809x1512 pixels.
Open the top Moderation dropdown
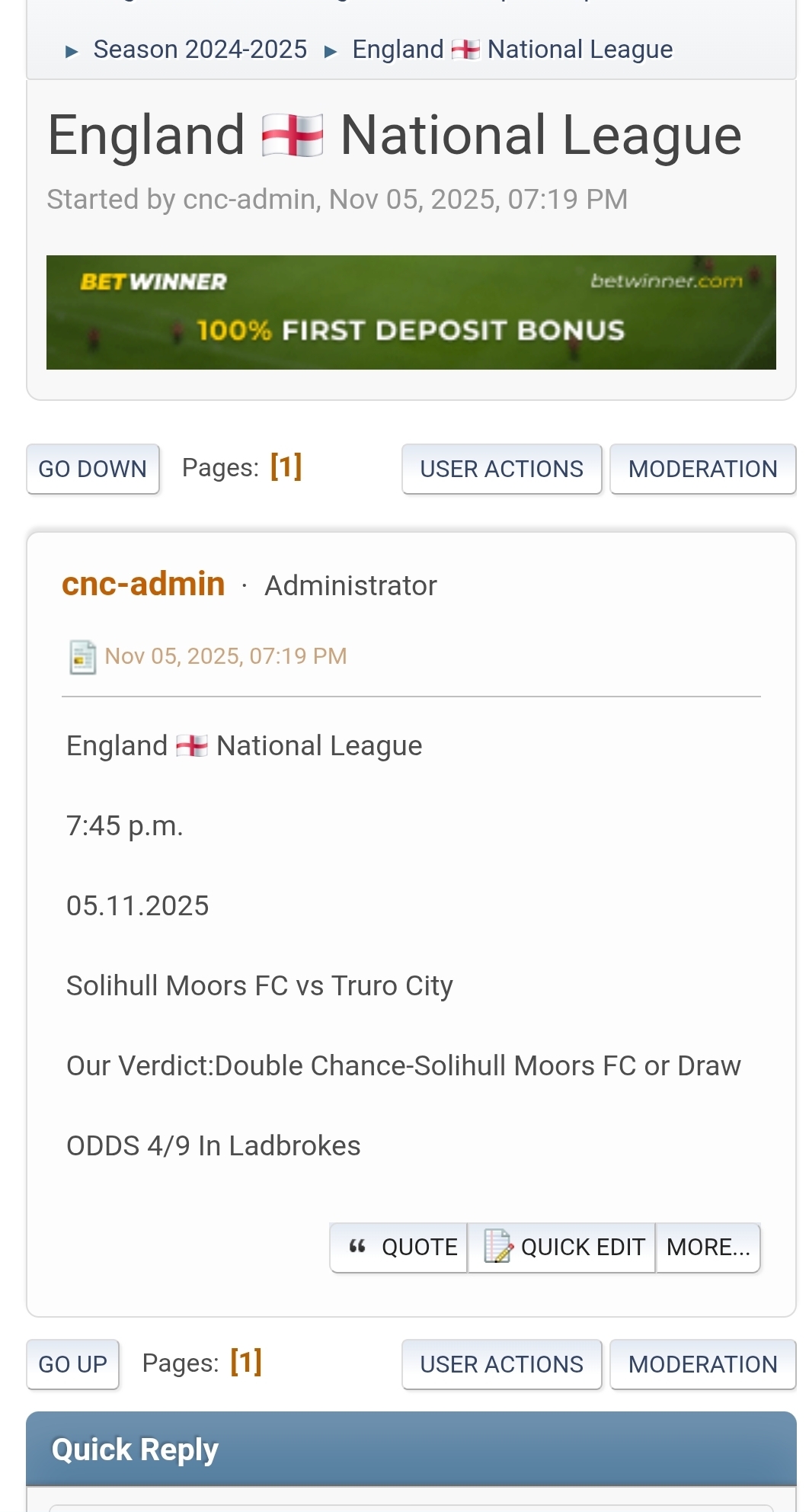coord(702,469)
